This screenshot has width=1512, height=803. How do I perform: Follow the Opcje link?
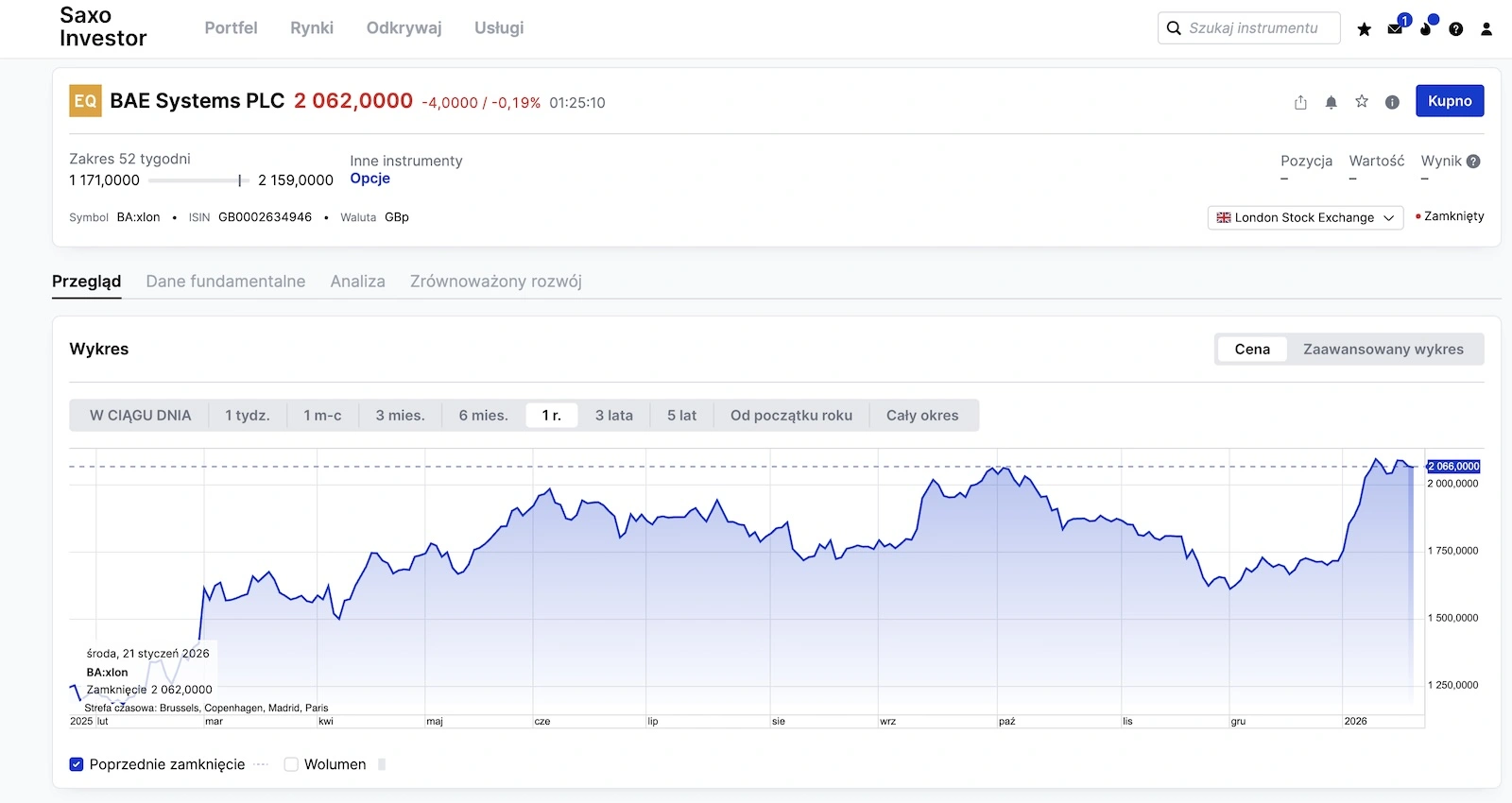(x=369, y=179)
